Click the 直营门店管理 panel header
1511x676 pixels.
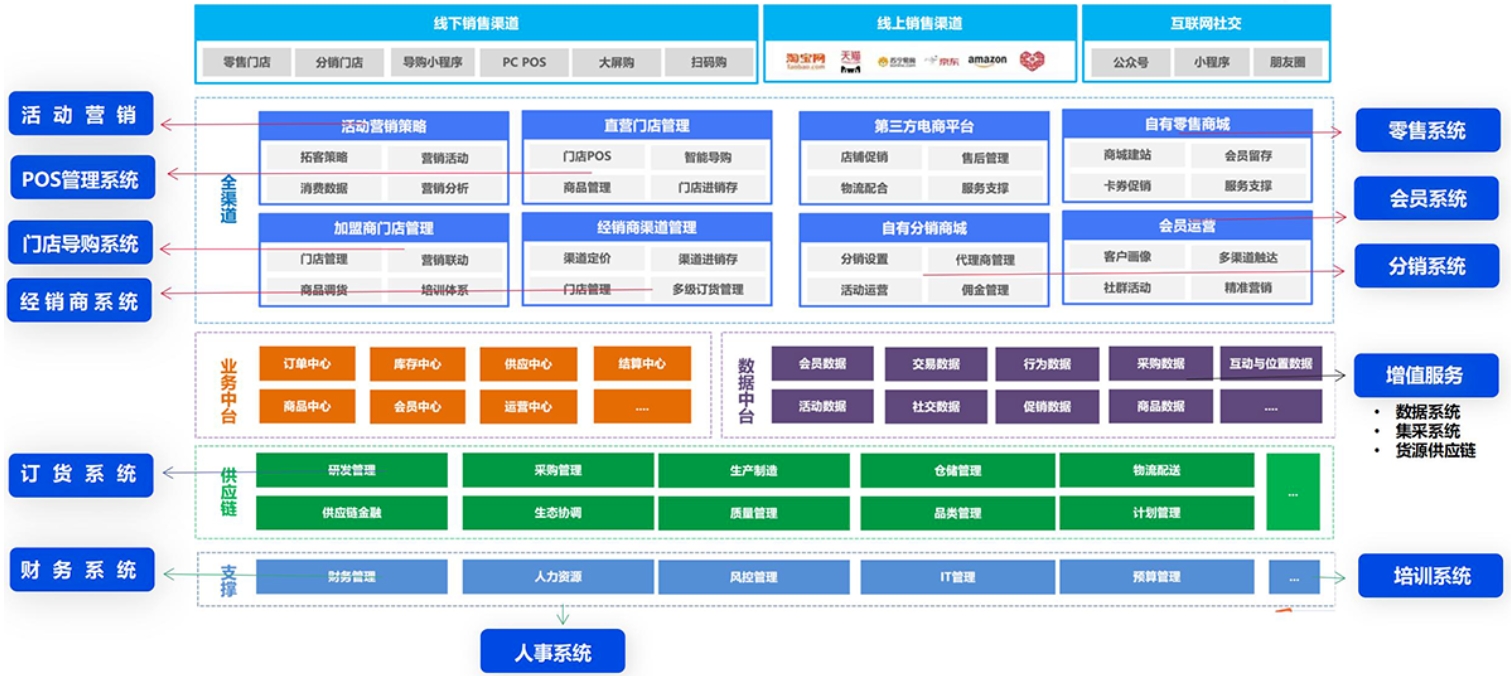pyautogui.click(x=647, y=125)
